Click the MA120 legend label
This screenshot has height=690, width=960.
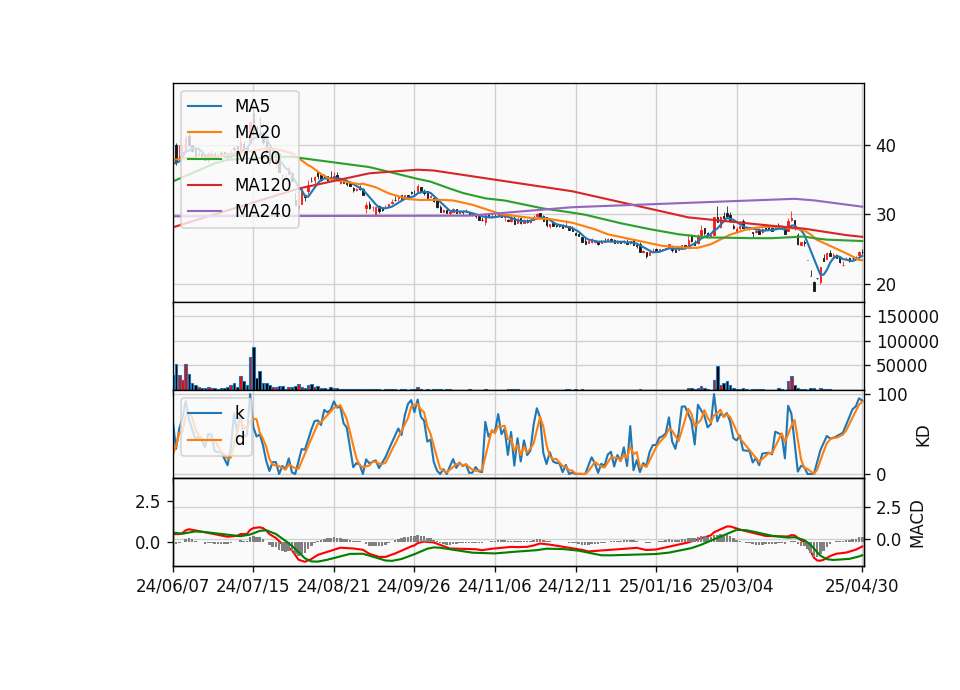tap(263, 184)
